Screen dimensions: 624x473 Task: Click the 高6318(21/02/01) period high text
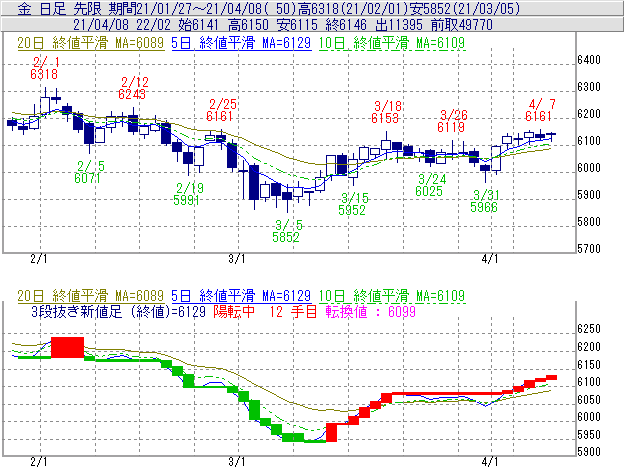pyautogui.click(x=355, y=9)
